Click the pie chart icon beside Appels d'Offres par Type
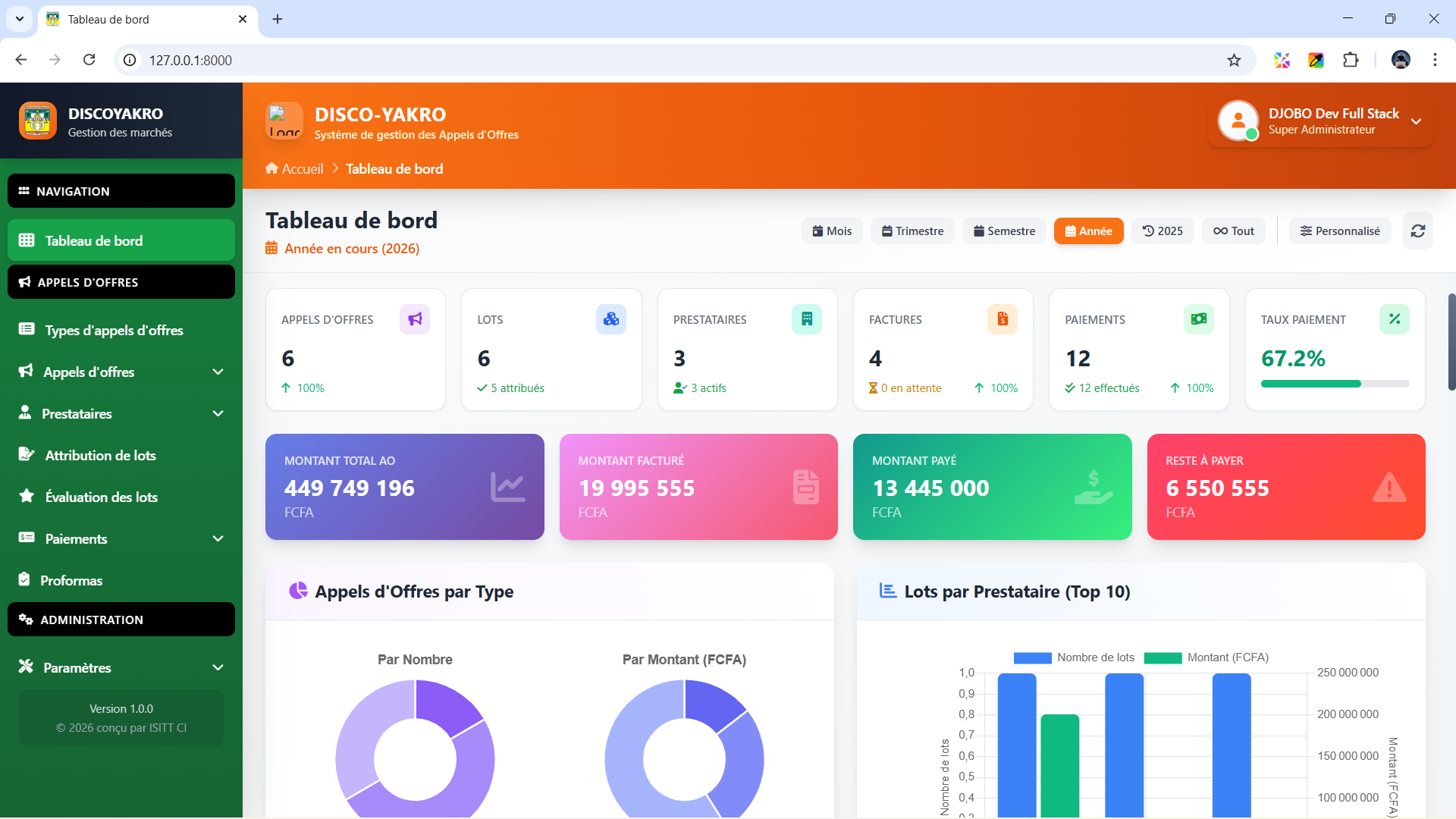The width and height of the screenshot is (1456, 819). 298,591
